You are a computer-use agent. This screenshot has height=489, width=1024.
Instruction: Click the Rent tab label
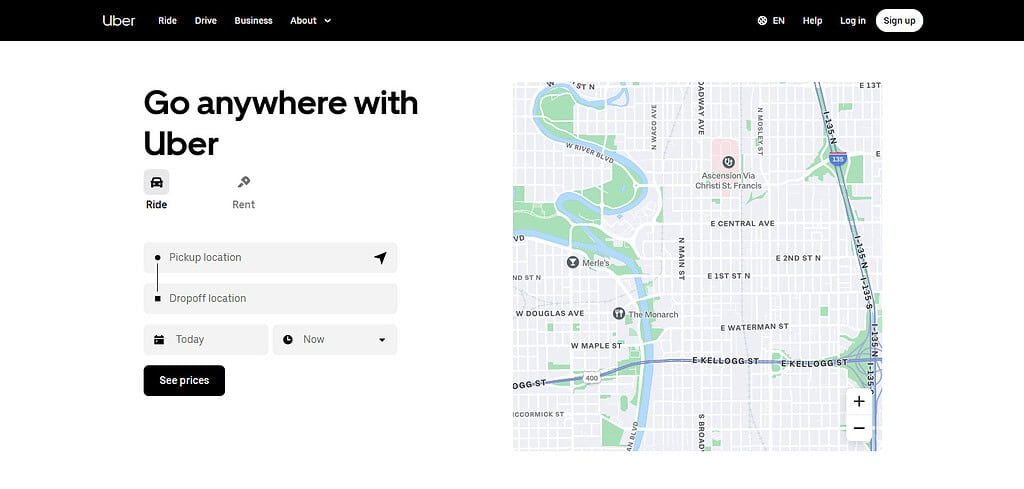coord(244,204)
